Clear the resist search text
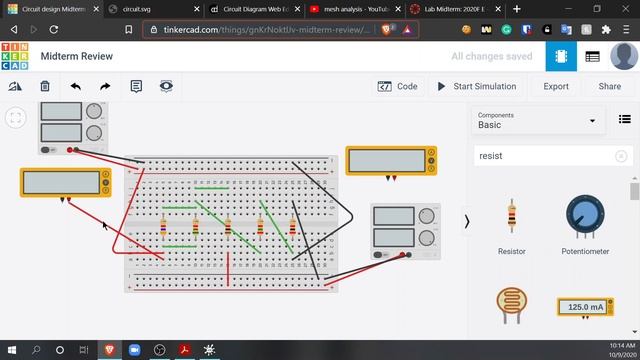This screenshot has height=360, width=640. 621,156
